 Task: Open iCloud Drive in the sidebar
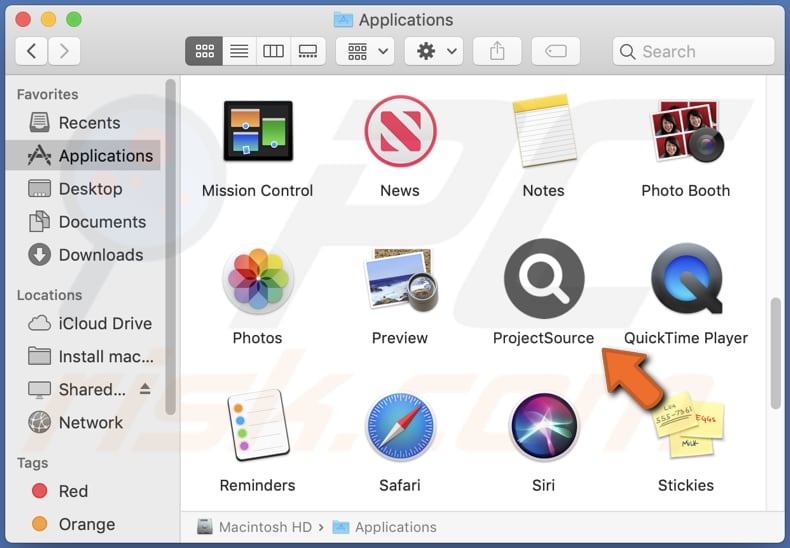[x=83, y=323]
